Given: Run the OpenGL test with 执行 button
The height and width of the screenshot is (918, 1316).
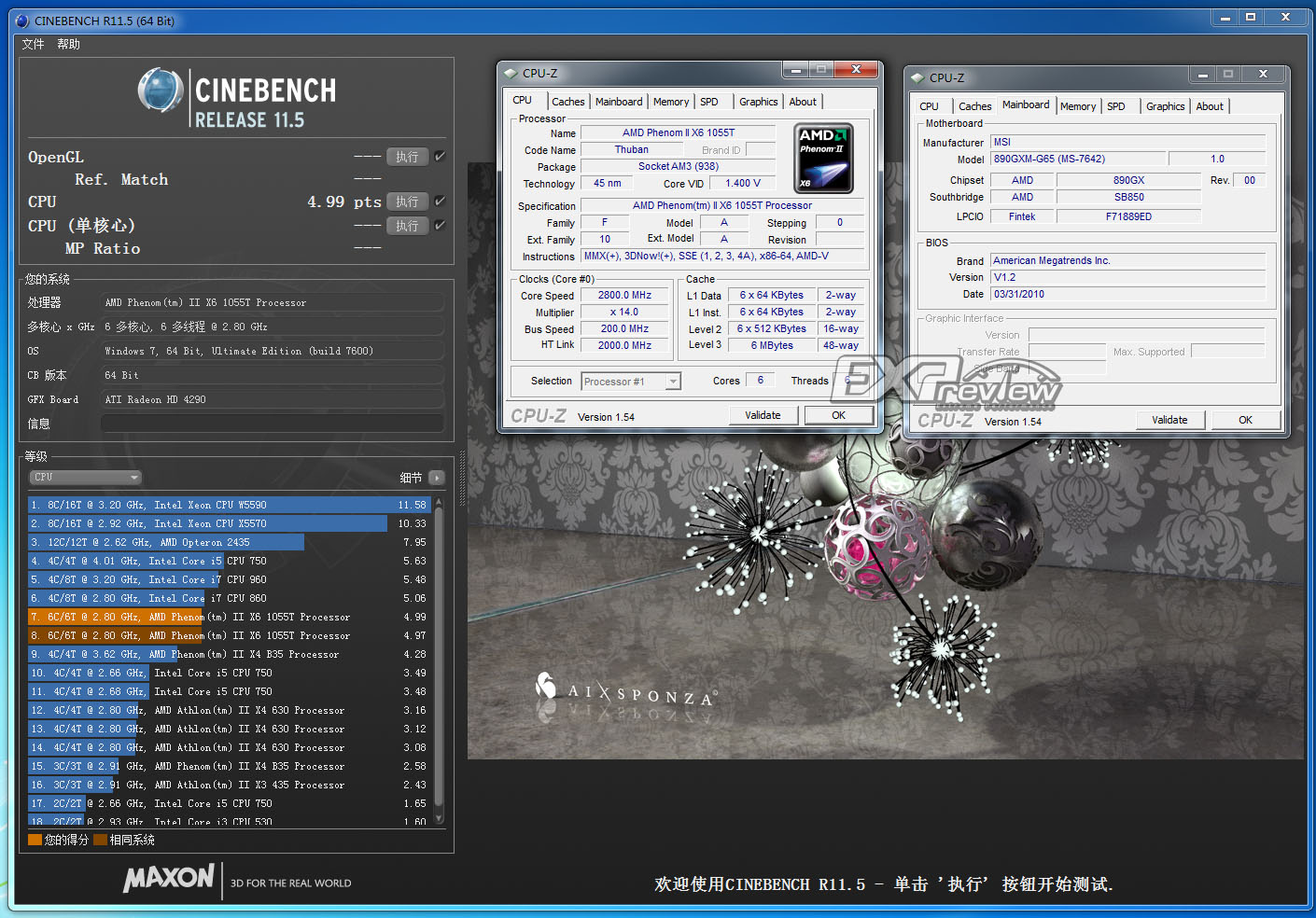Looking at the screenshot, I should 407,157.
